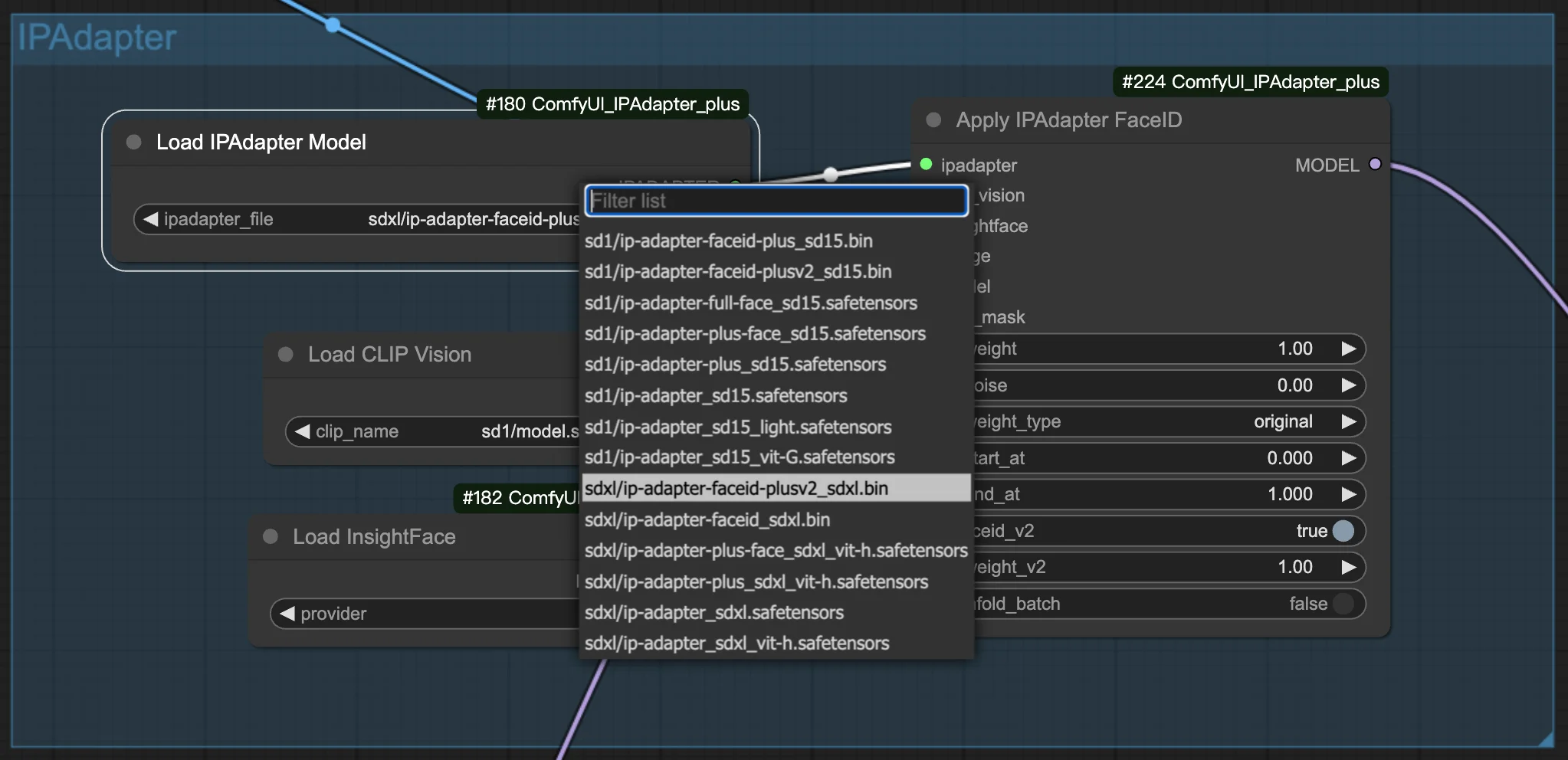
Task: Open the ipadapter_file dropdown value
Action: click(473, 219)
